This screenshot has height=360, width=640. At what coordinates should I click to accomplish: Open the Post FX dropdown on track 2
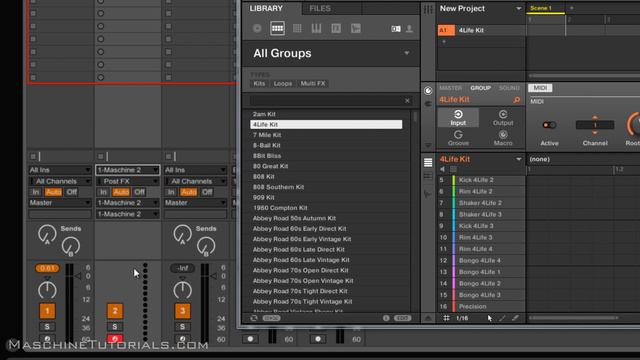pyautogui.click(x=127, y=181)
